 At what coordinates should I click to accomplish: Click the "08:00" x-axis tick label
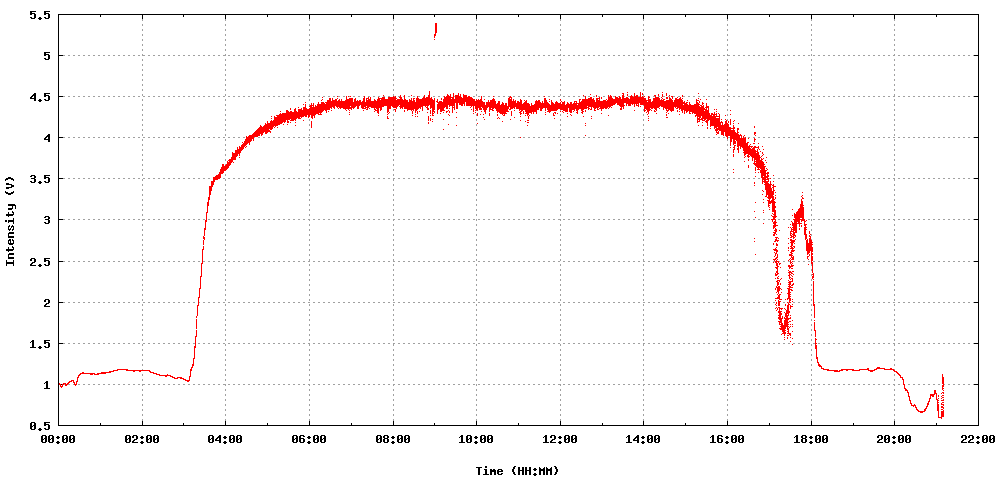tap(393, 439)
